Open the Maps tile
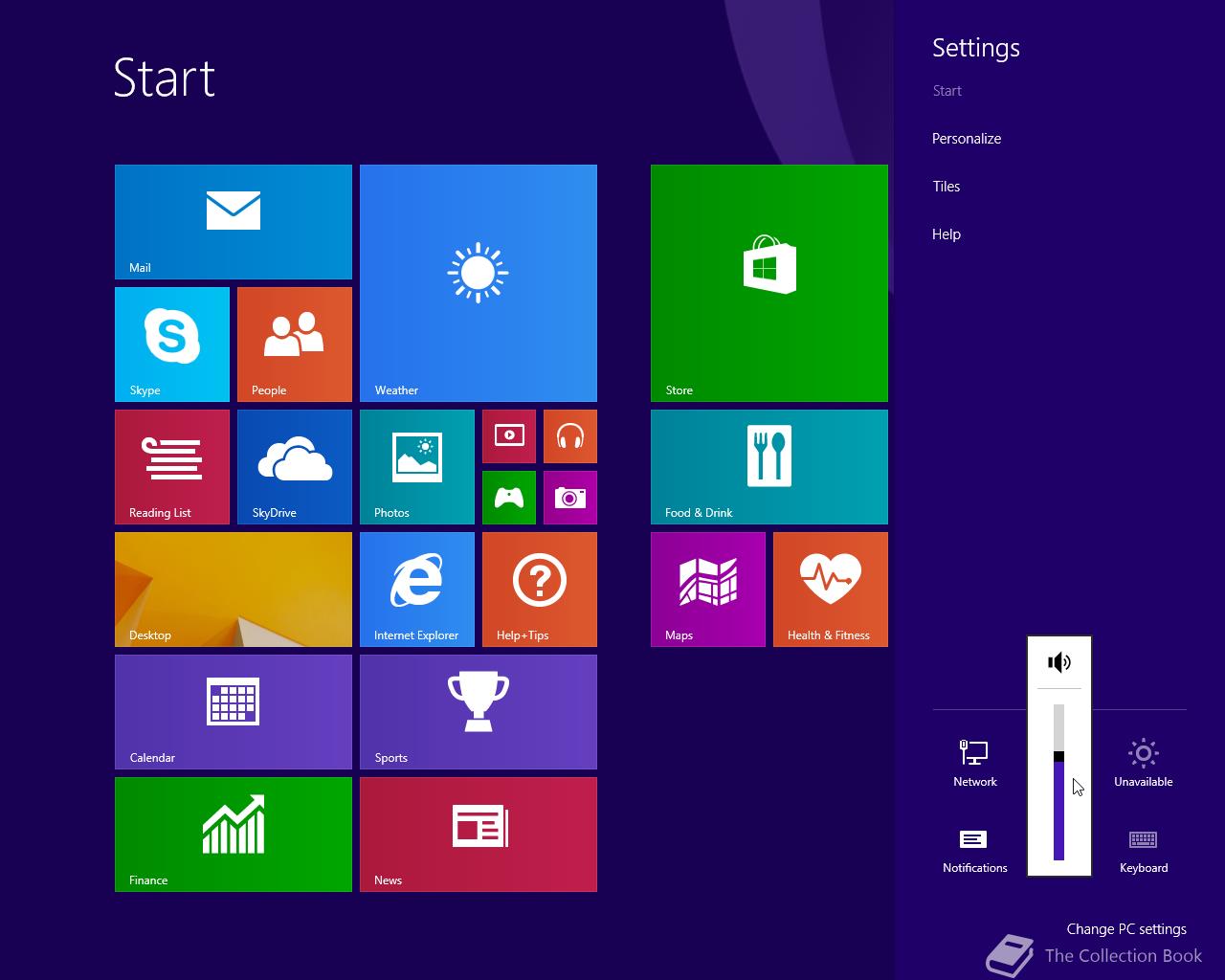Screen dimensions: 1225x980 pyautogui.click(x=708, y=590)
